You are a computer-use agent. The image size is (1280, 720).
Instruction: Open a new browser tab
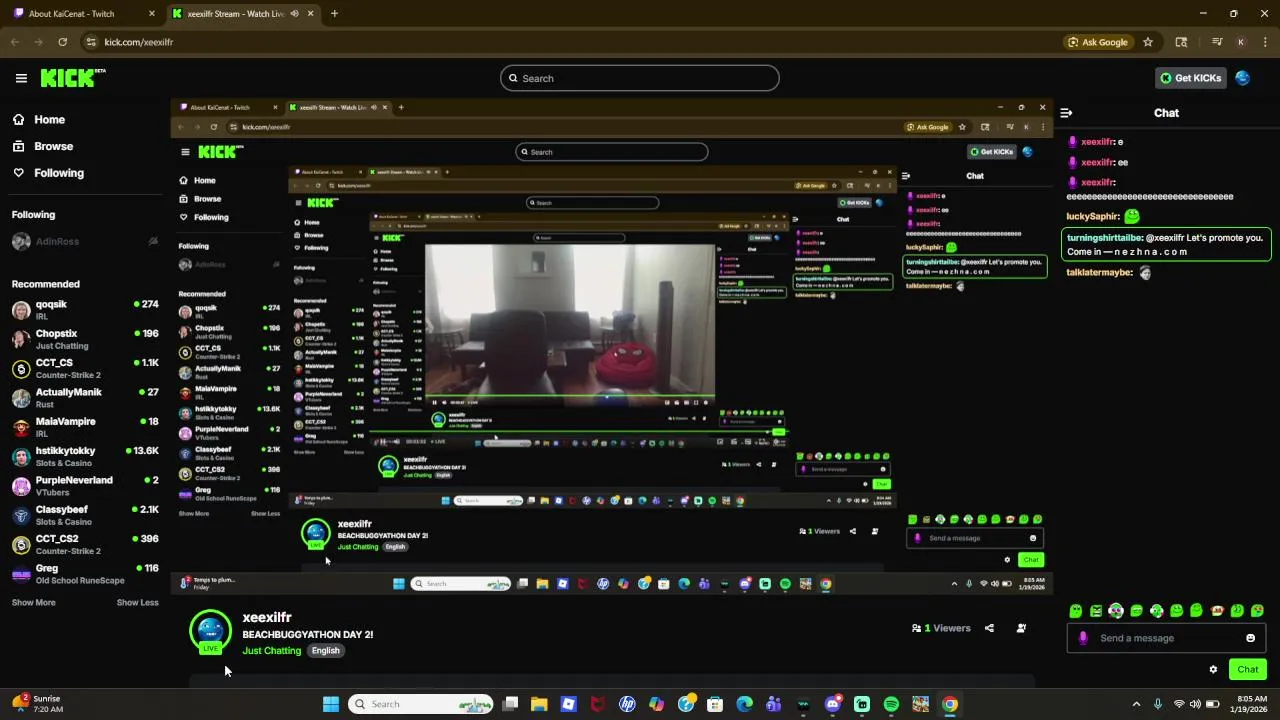[334, 14]
